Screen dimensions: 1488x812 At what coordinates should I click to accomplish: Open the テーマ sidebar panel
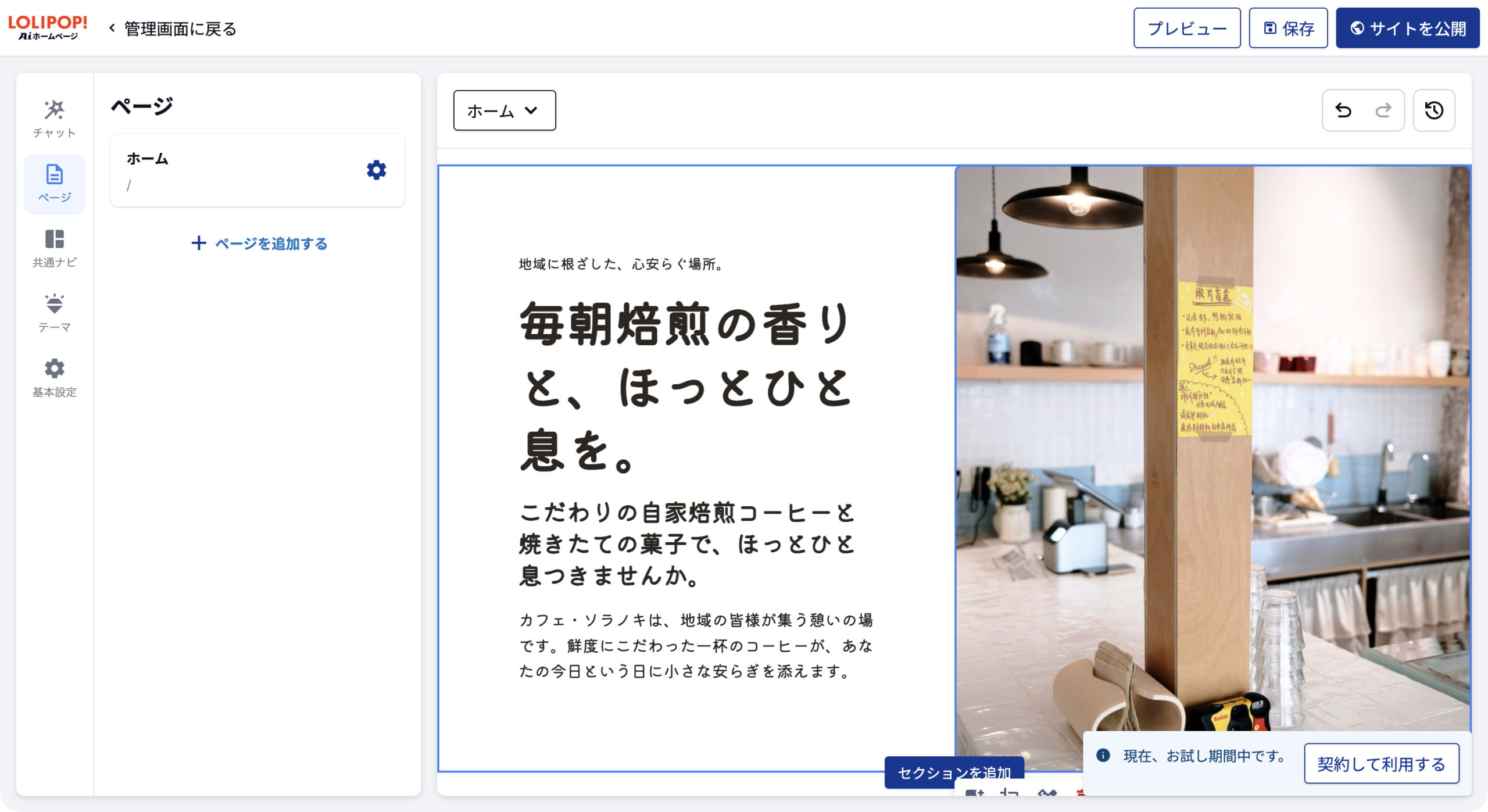[x=54, y=313]
